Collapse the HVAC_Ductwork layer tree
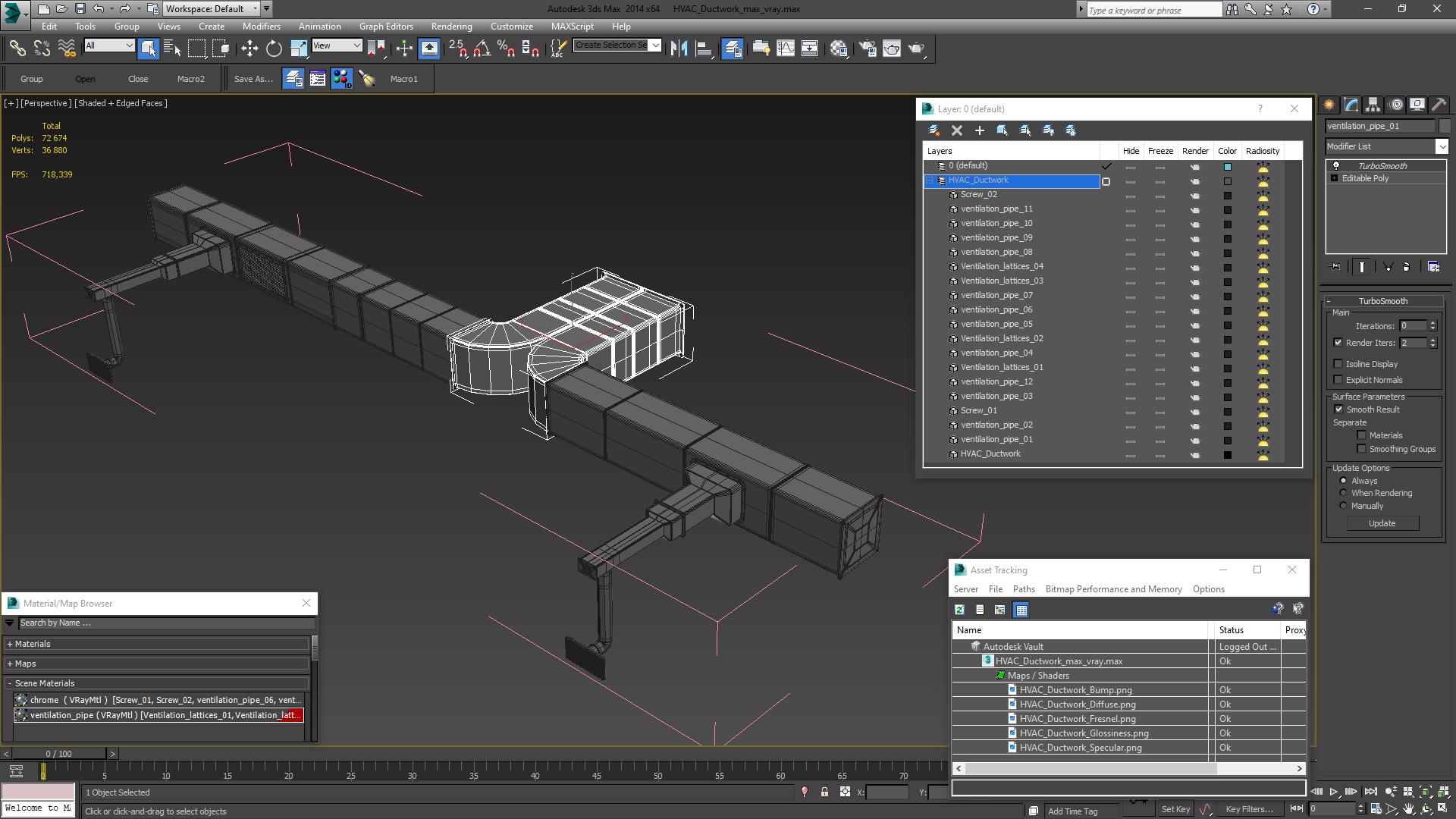1456x819 pixels. coord(930,180)
